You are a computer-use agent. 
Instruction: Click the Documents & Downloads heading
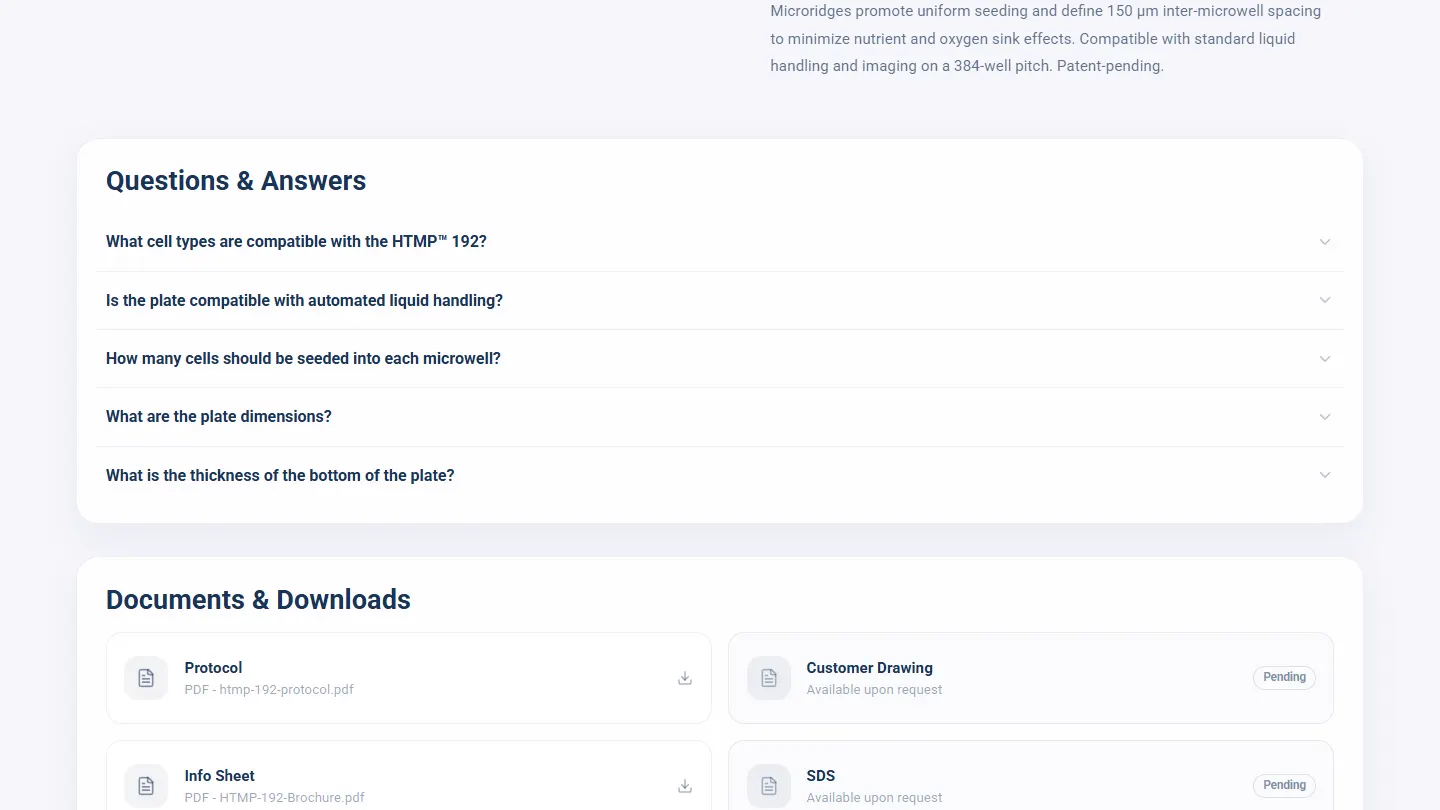click(258, 600)
